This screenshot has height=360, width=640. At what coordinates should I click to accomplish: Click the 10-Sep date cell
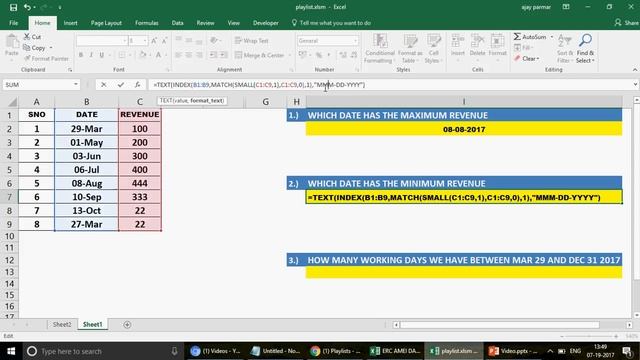click(87, 197)
